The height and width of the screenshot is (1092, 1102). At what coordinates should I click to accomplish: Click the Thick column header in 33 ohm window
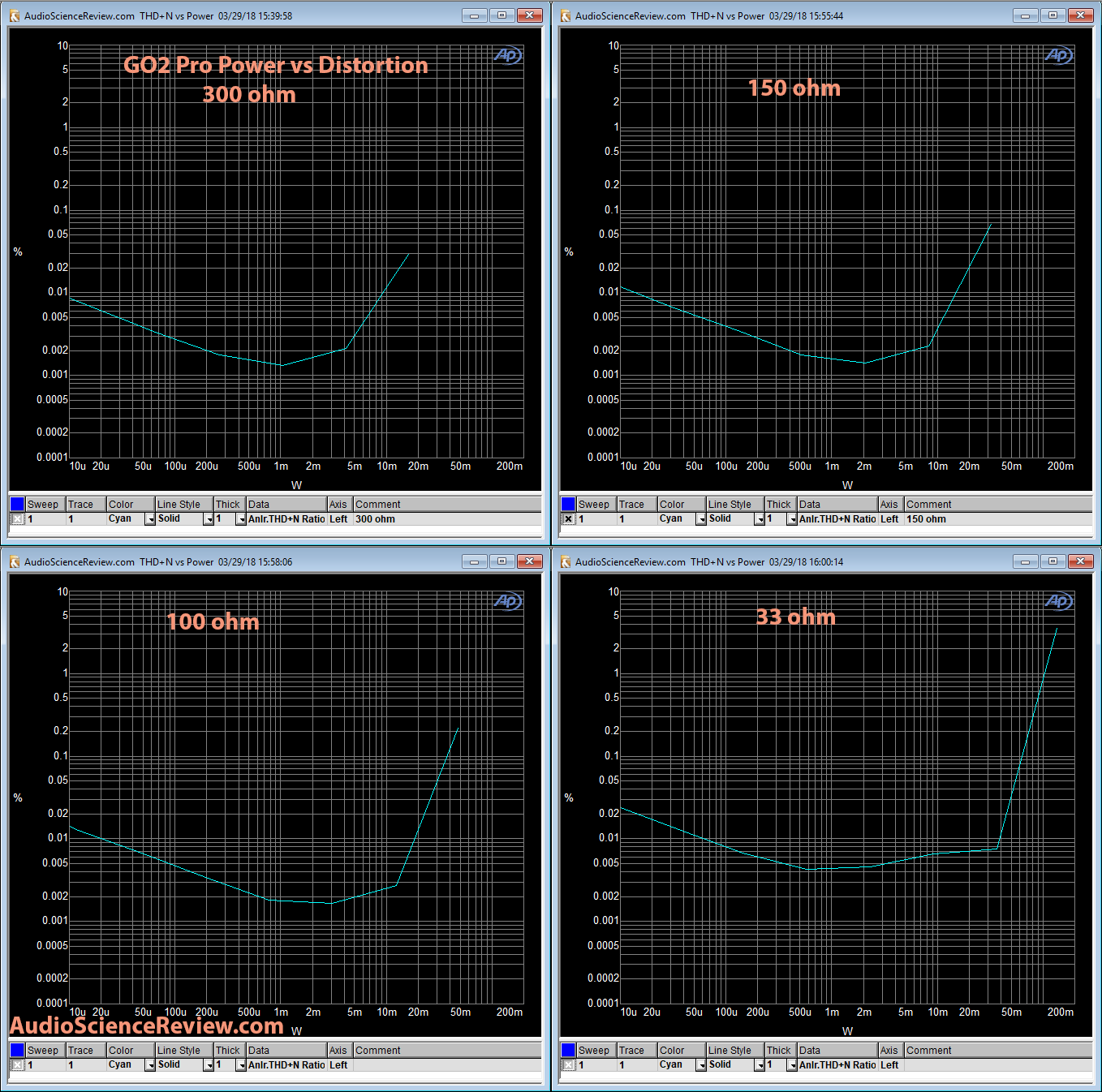pos(781,1051)
